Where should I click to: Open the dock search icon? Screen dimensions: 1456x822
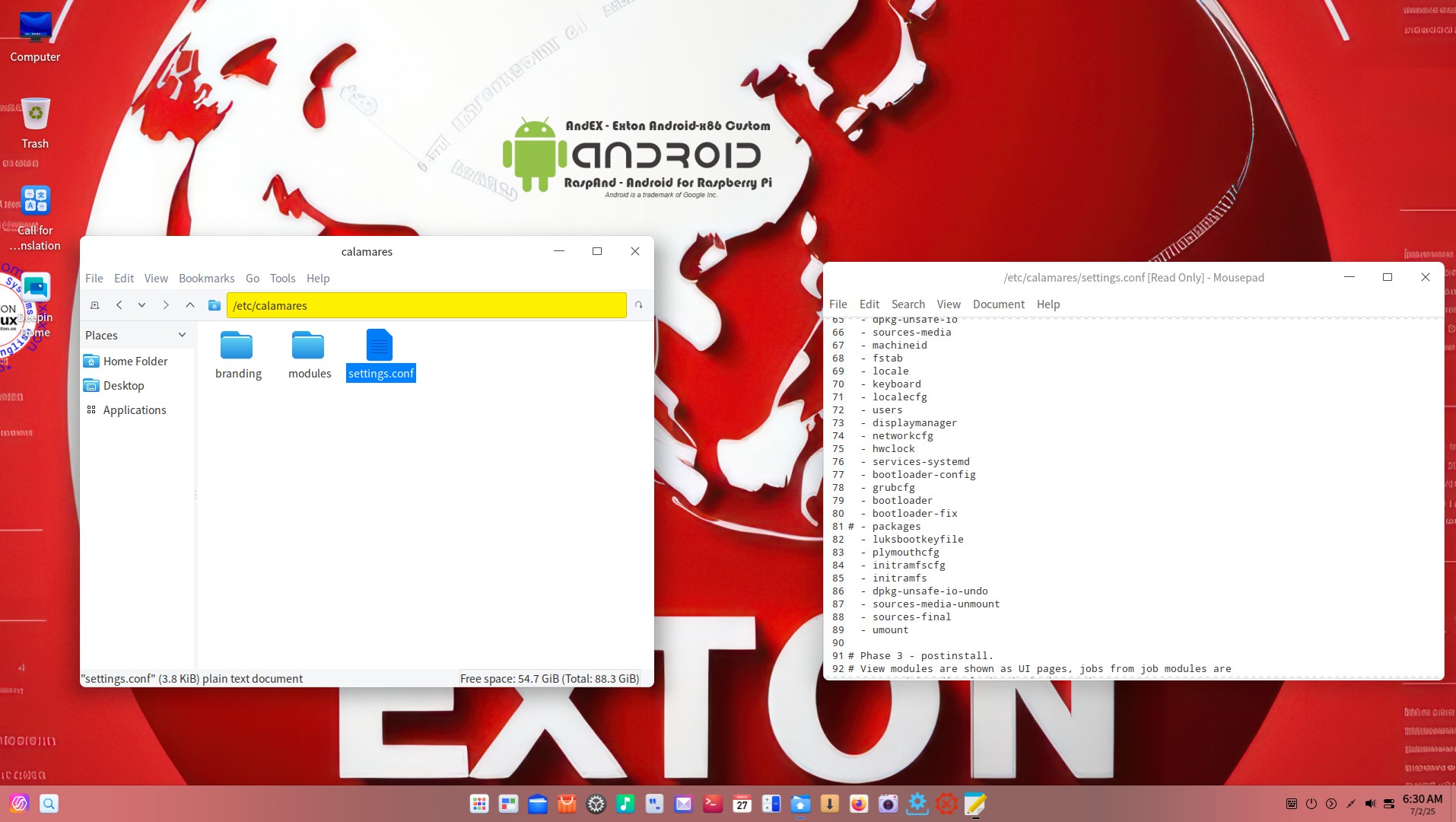[x=49, y=804]
